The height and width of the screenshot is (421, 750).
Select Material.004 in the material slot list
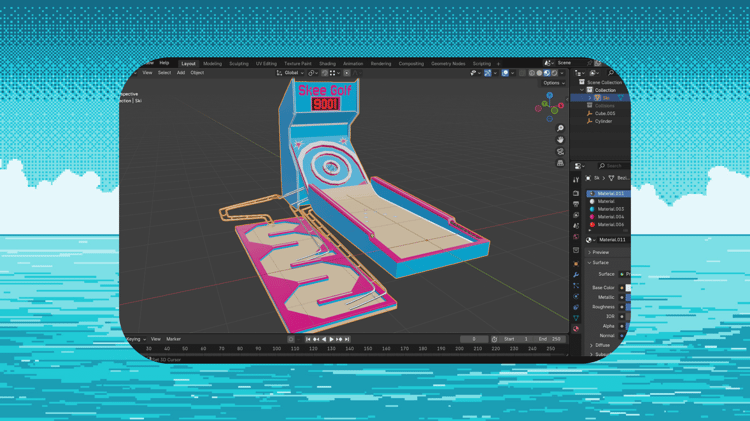click(x=610, y=217)
